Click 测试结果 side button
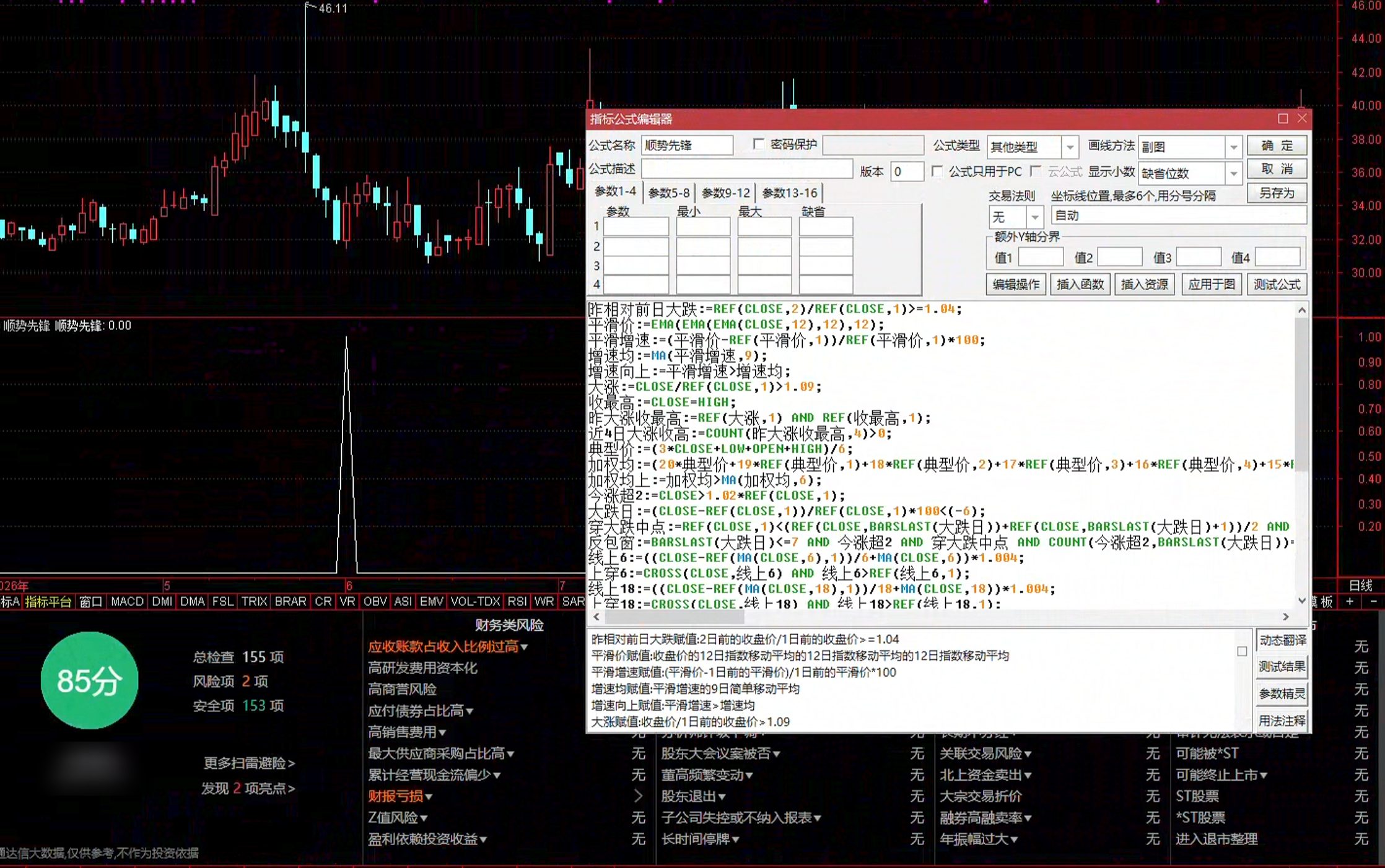Viewport: 1385px width, 868px height. click(x=1282, y=667)
